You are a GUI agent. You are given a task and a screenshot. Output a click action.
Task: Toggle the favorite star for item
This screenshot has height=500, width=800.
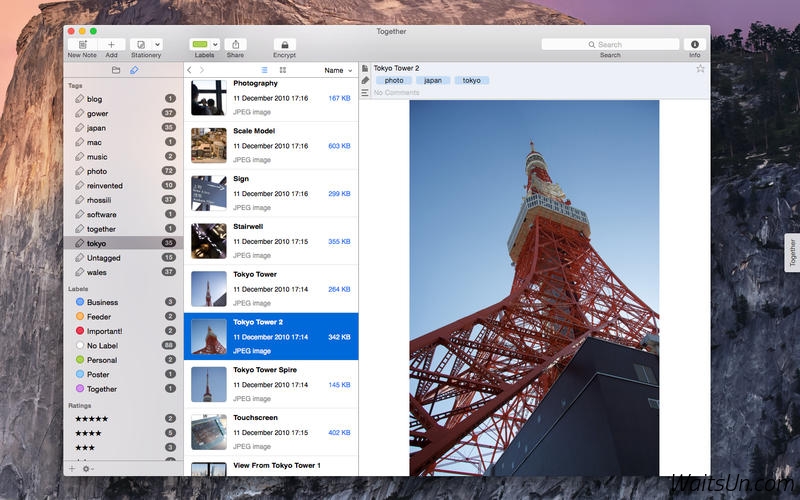700,68
